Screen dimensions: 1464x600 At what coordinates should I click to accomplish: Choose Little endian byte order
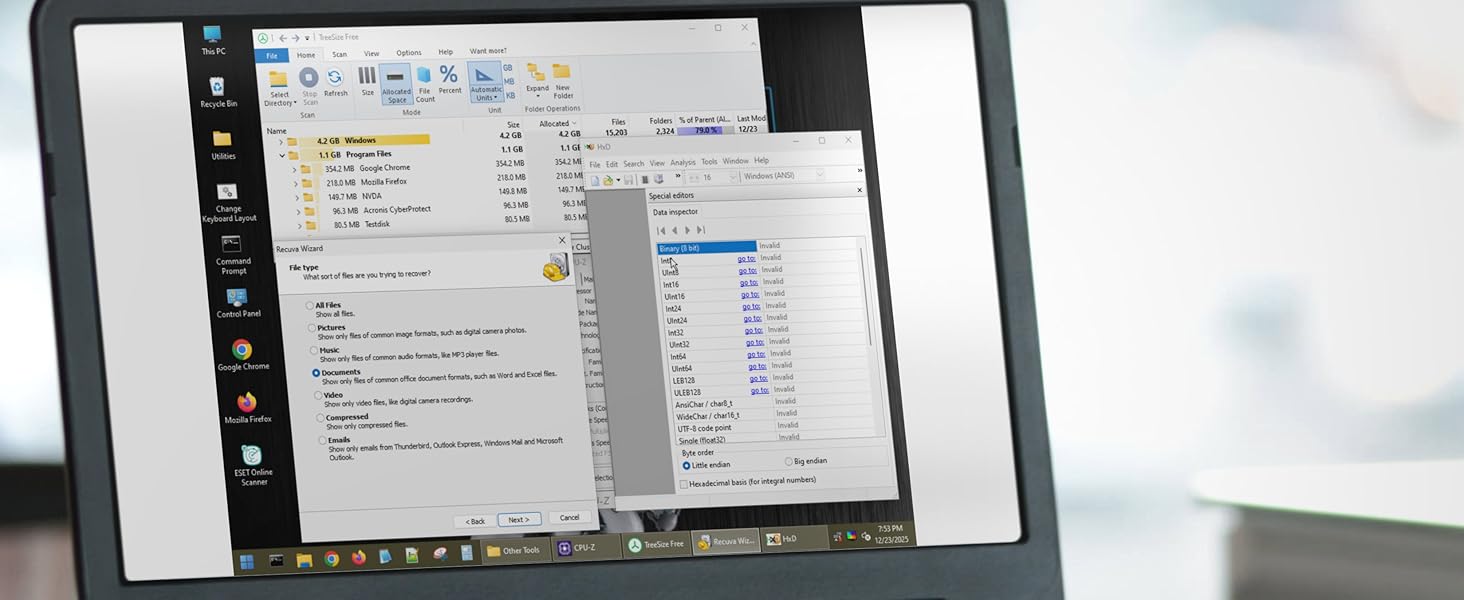(686, 465)
